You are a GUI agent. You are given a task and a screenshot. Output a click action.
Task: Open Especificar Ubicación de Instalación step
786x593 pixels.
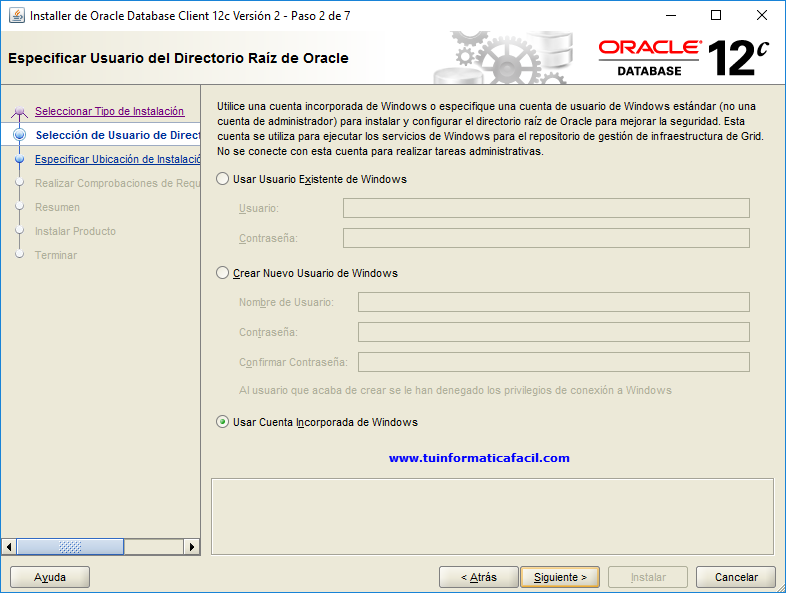[x=117, y=159]
